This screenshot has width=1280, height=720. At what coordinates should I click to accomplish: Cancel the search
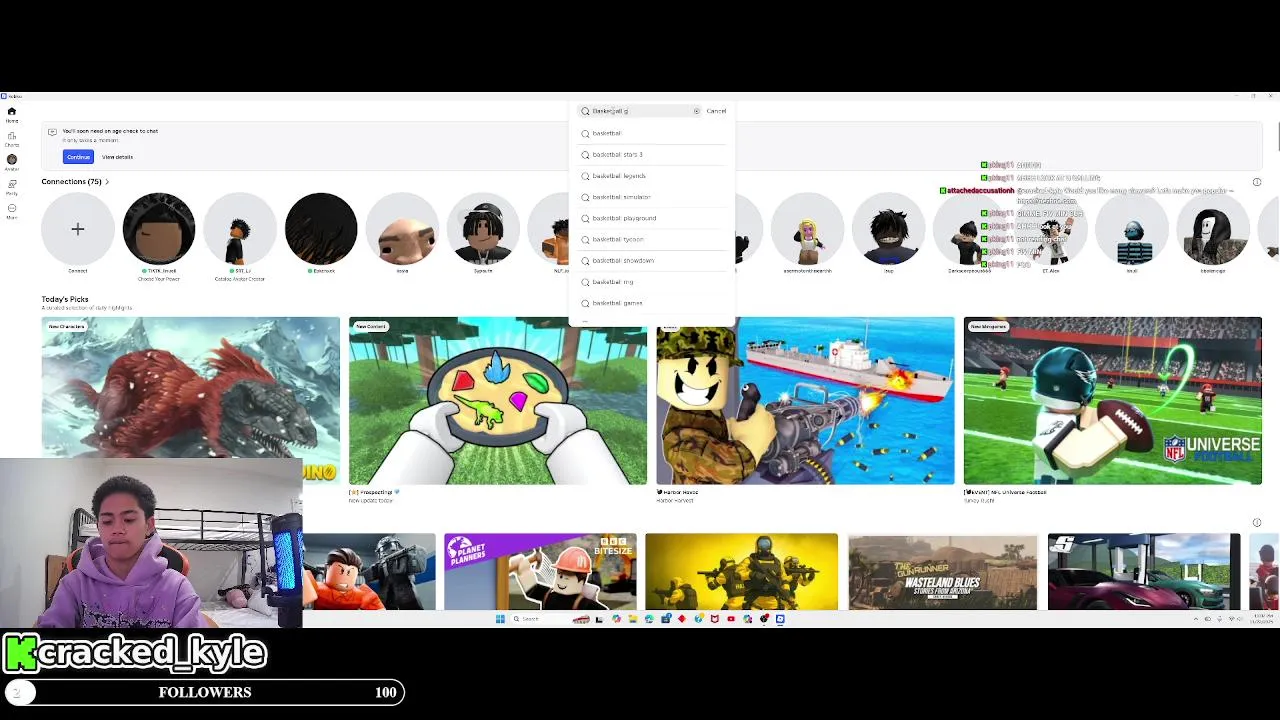point(716,111)
